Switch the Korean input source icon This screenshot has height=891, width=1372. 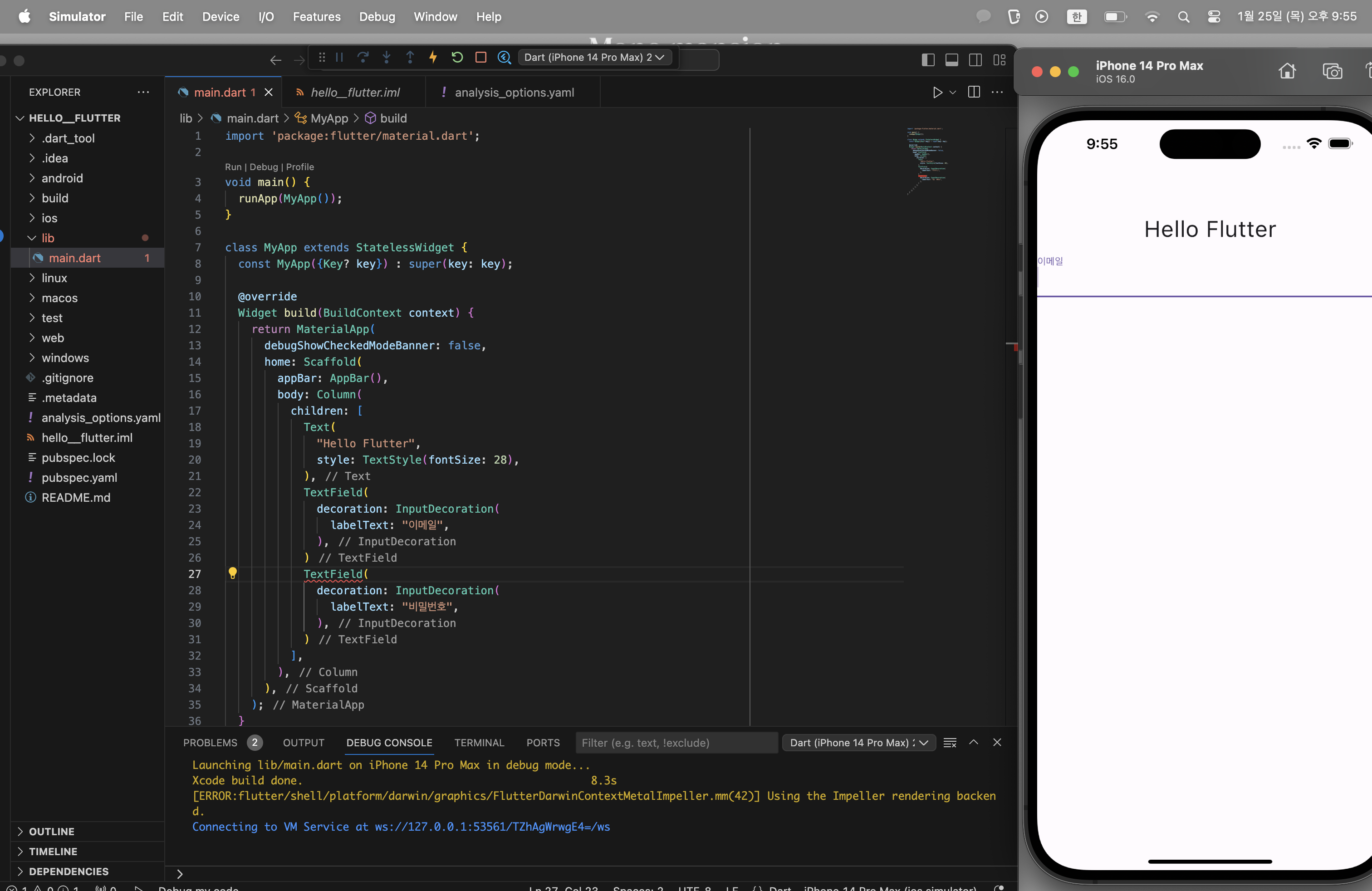click(1077, 17)
